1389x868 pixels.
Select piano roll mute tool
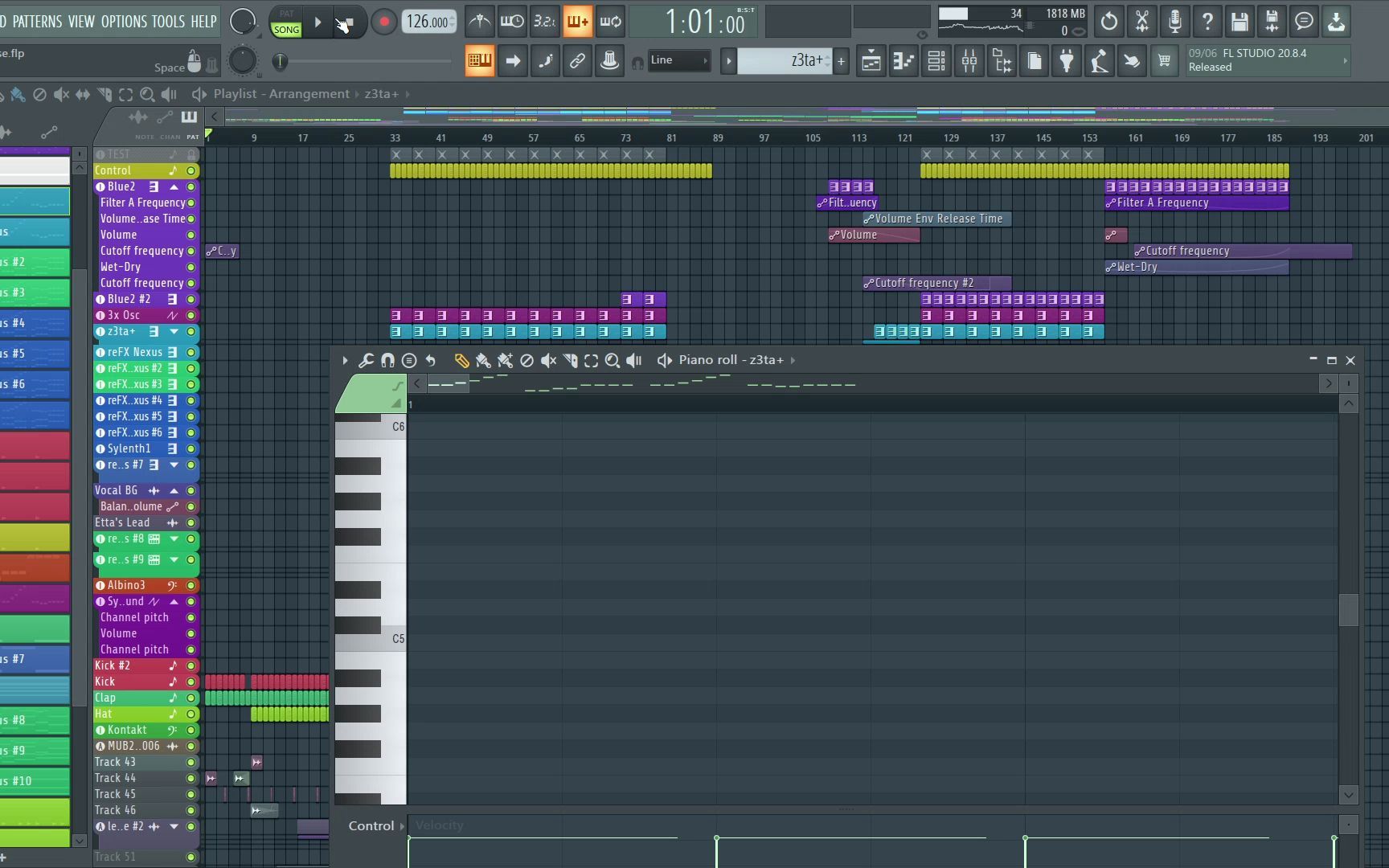pyautogui.click(x=548, y=361)
